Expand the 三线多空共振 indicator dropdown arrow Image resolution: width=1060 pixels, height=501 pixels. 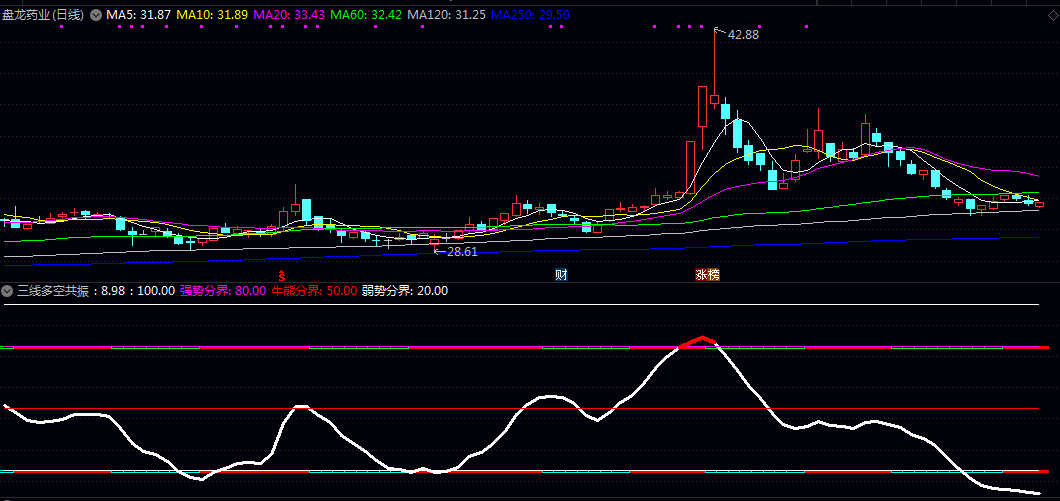tap(8, 291)
